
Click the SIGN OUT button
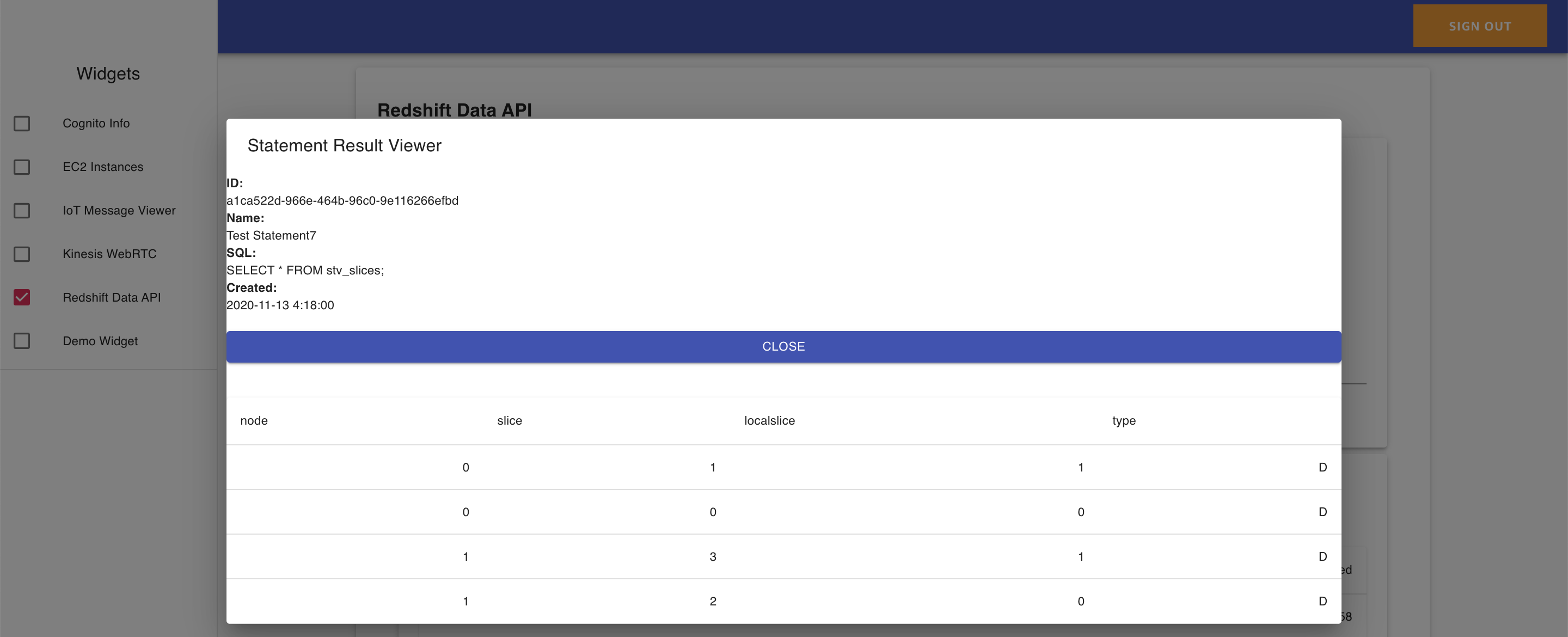1480,26
